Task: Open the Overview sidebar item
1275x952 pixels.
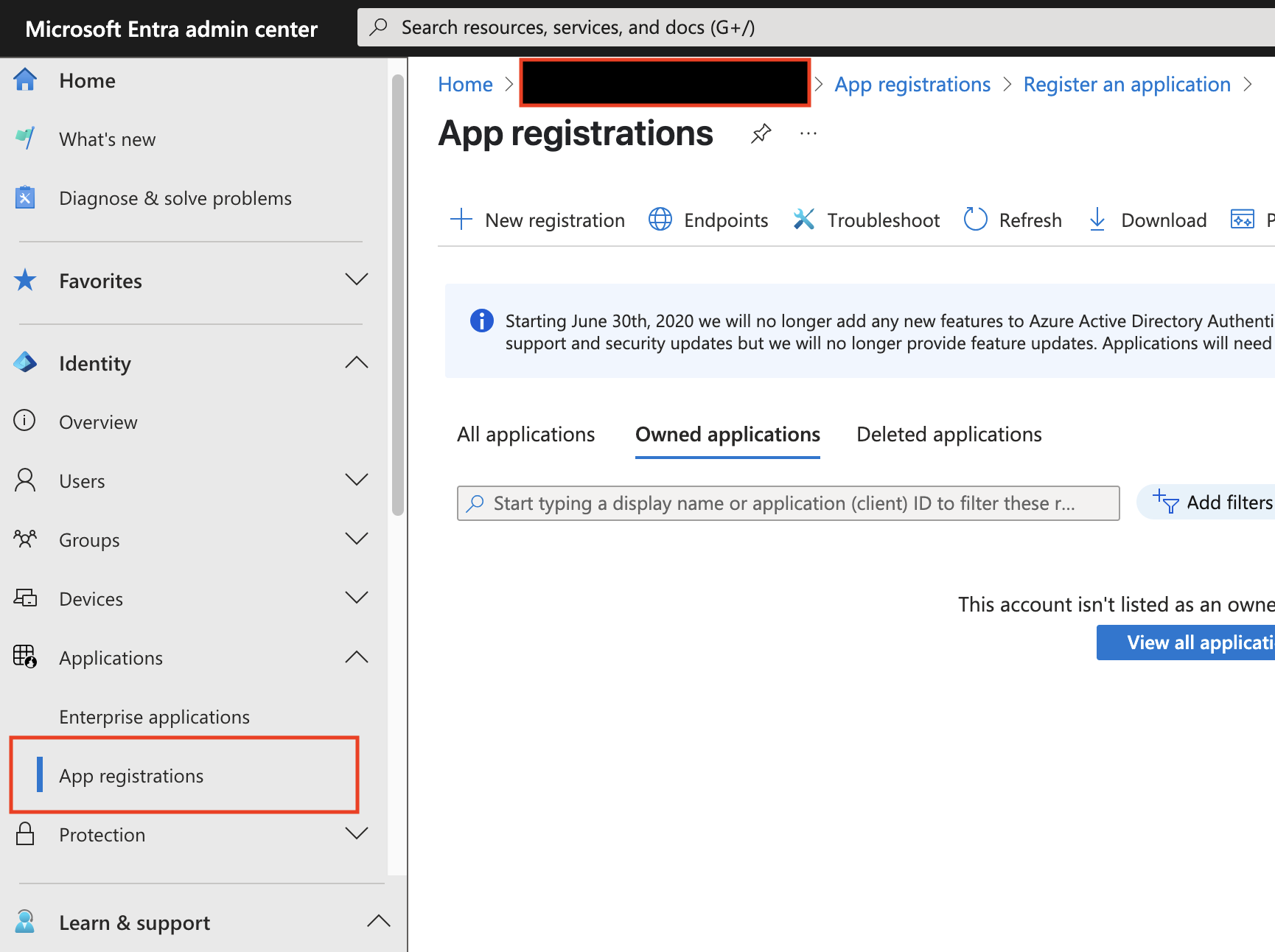Action: coord(98,422)
